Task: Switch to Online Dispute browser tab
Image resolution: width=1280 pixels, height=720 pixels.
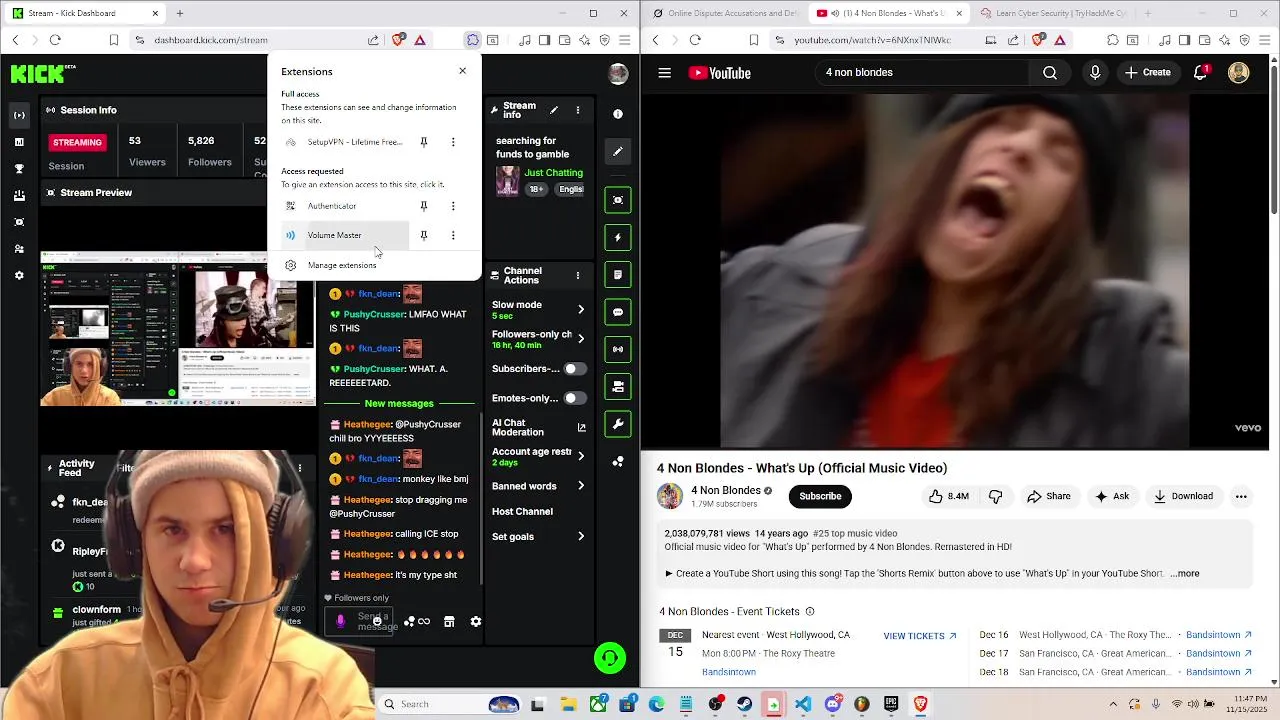Action: (725, 13)
